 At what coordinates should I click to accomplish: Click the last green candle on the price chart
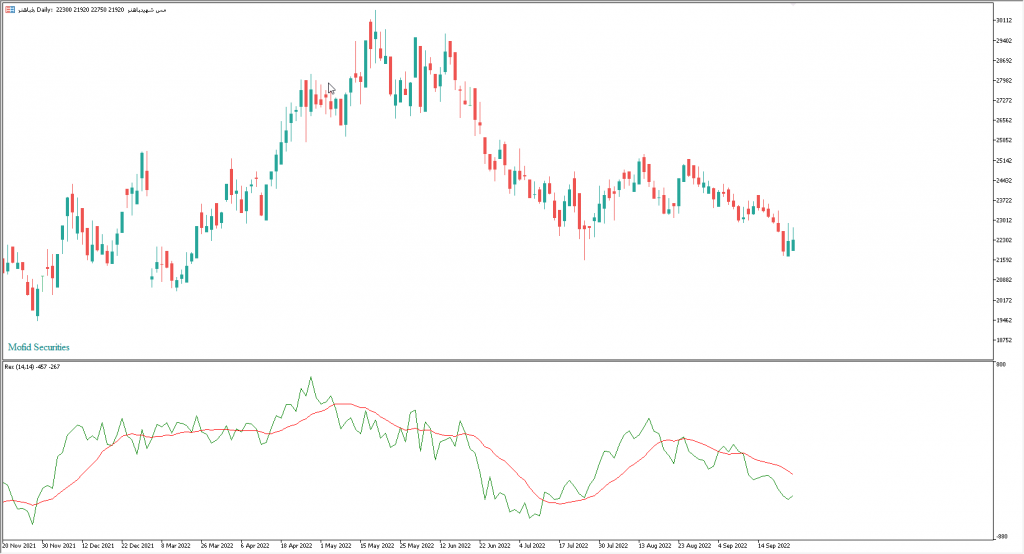[793, 245]
